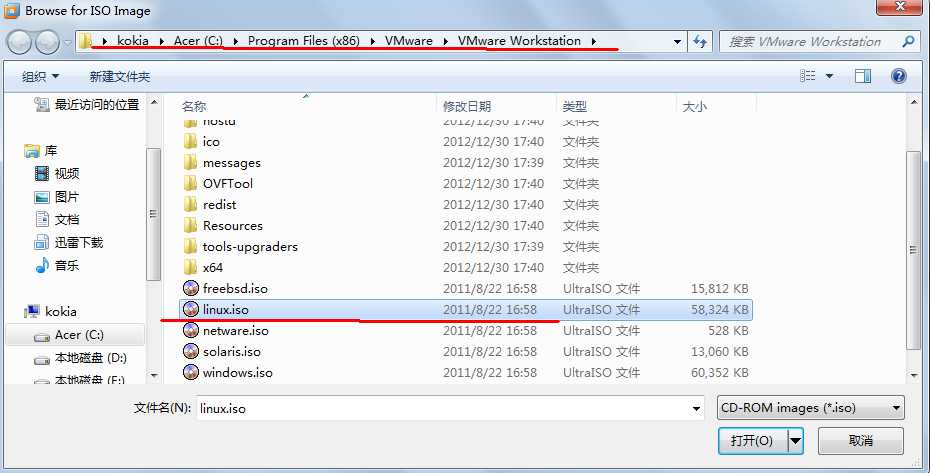The image size is (930, 473).
Task: Click the Acer (C:) breadcrumb segment
Action: pyautogui.click(x=198, y=41)
